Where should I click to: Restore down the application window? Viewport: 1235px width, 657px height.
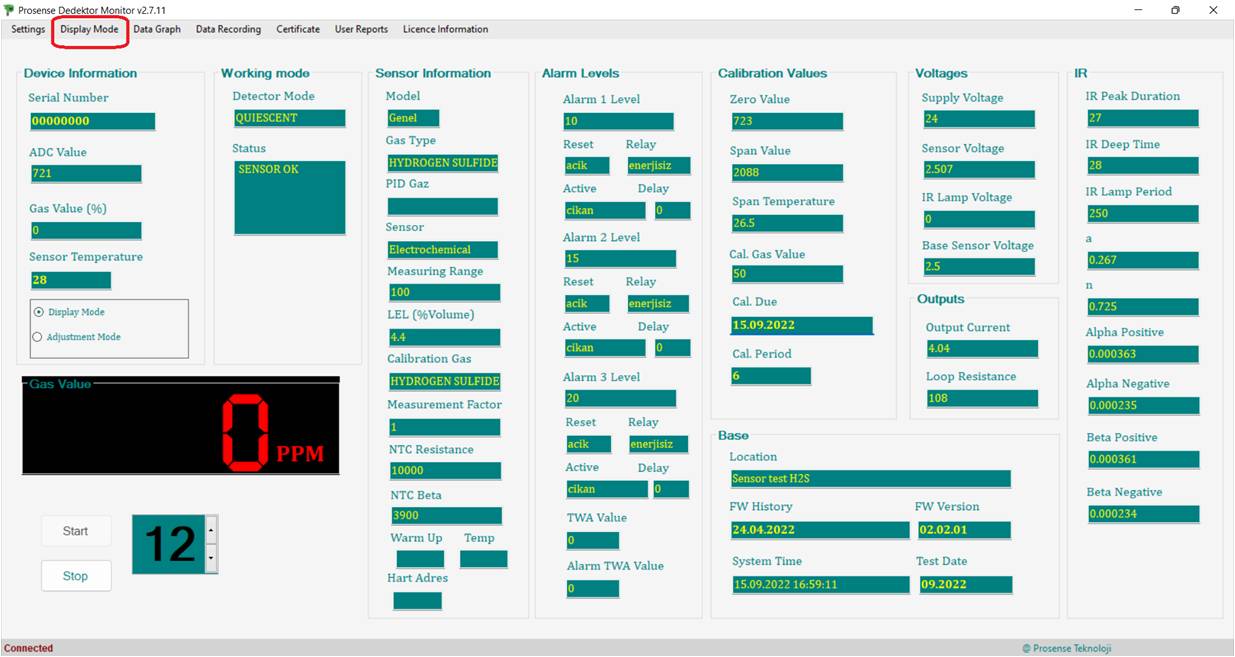click(1175, 10)
